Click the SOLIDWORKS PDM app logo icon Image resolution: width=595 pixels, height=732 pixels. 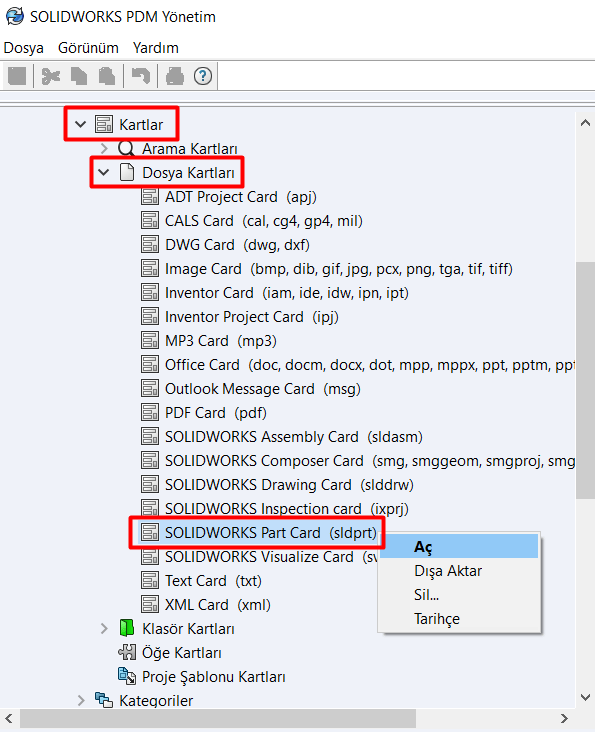pyautogui.click(x=15, y=16)
